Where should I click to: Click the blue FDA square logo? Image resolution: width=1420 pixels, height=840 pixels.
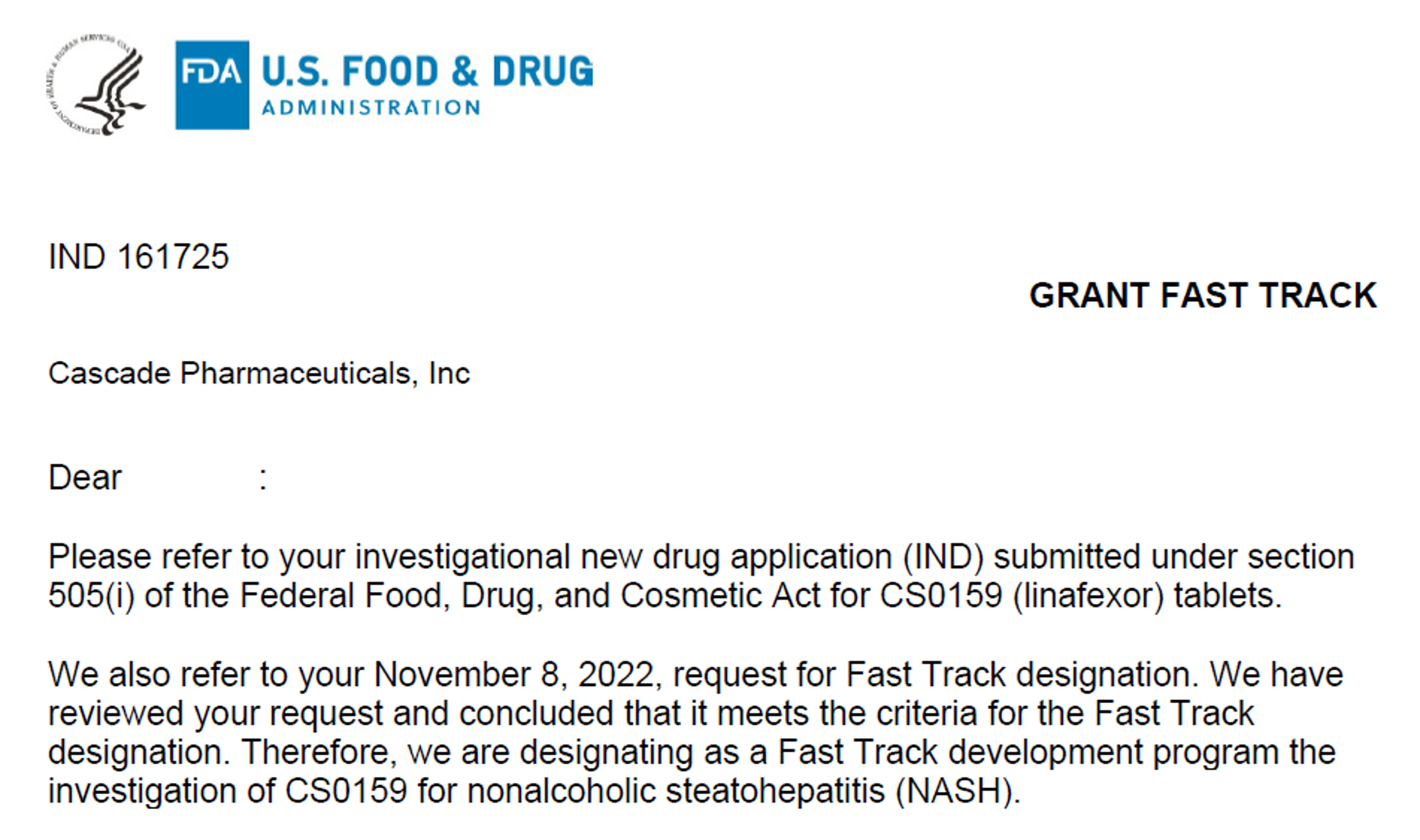coord(212,85)
